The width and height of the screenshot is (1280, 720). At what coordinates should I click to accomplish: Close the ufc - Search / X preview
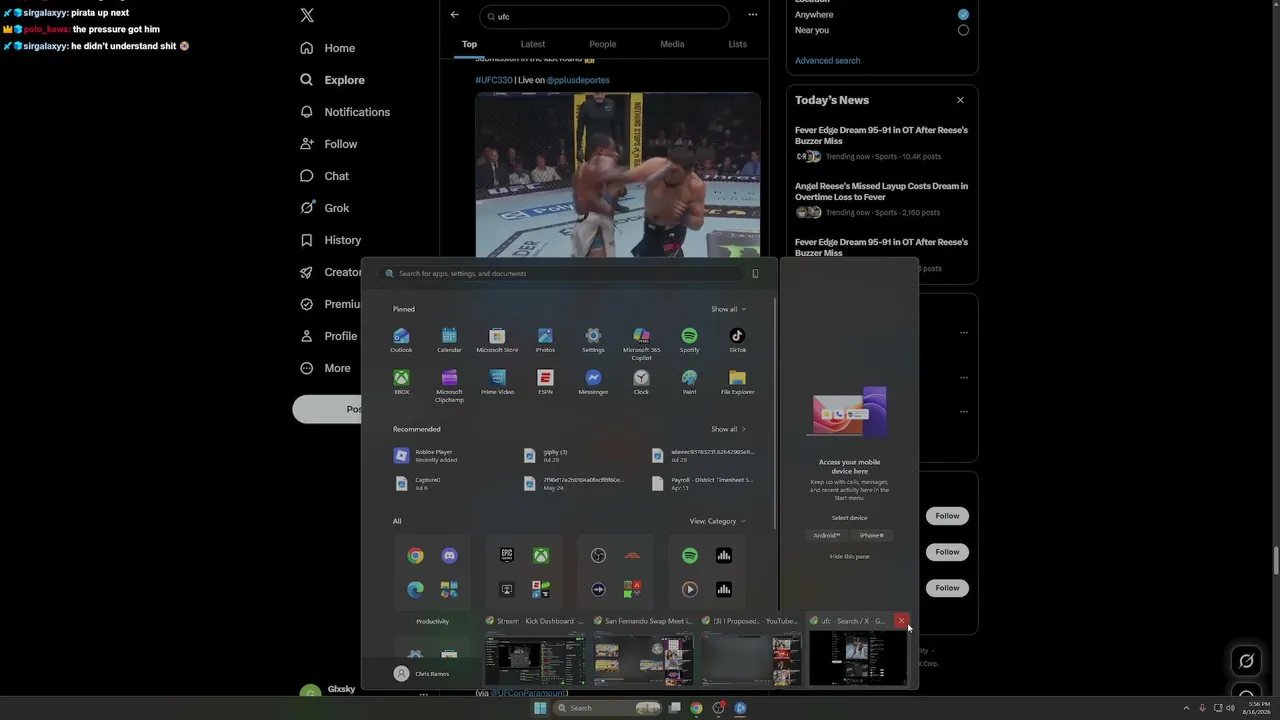(901, 621)
